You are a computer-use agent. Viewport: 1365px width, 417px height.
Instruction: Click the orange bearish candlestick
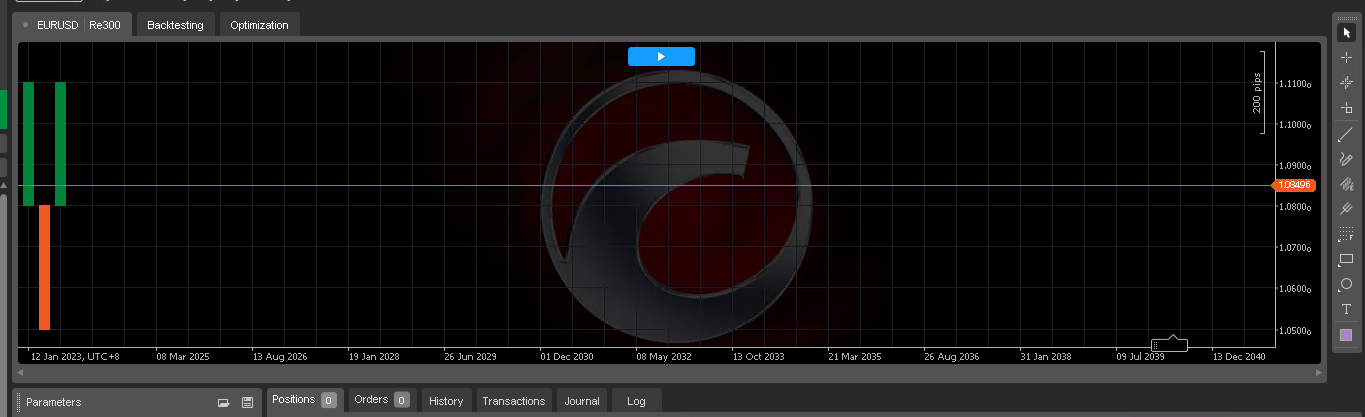point(44,267)
